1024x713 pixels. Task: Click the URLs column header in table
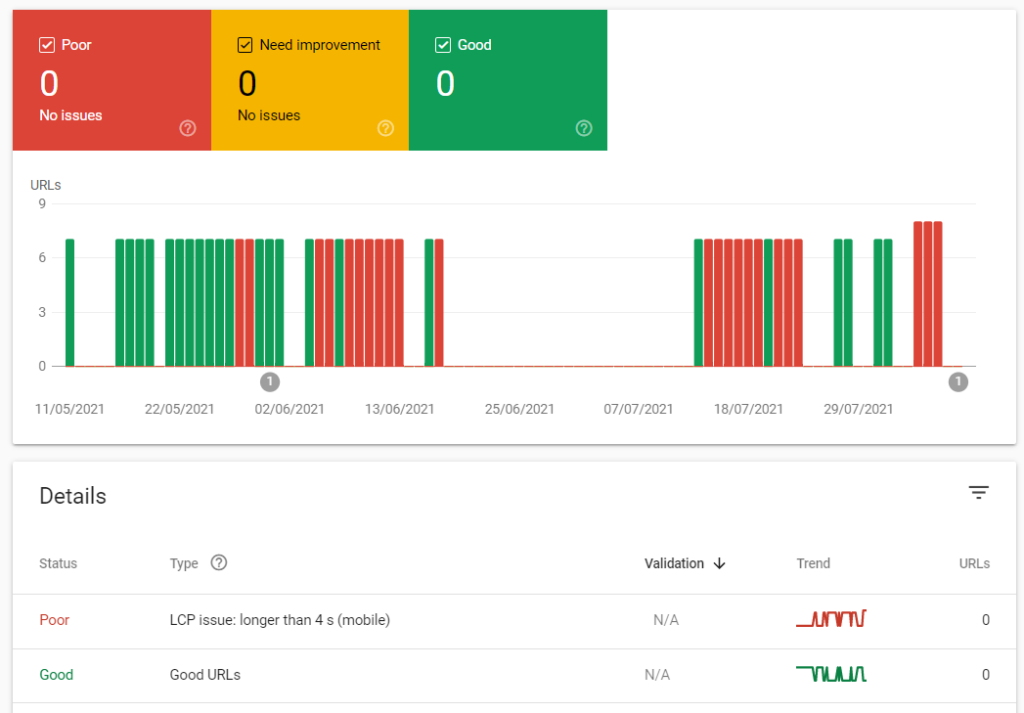click(x=974, y=563)
